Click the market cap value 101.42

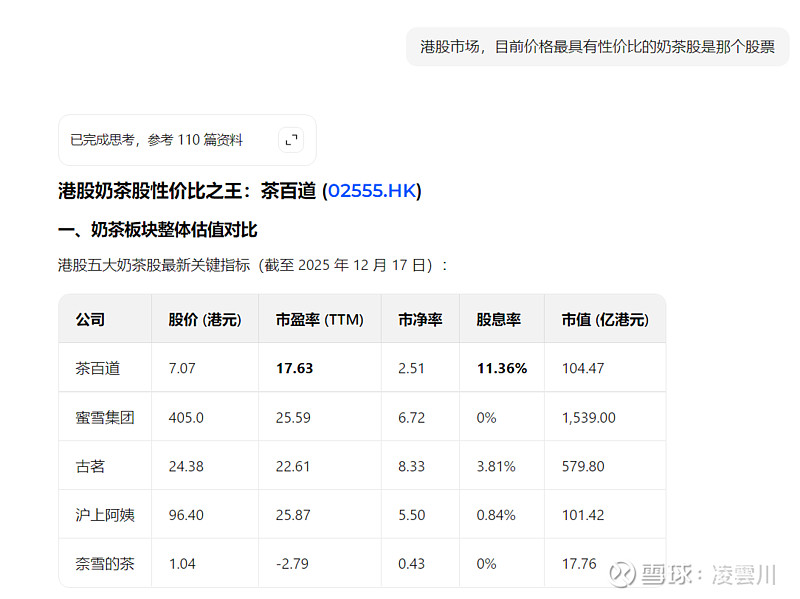pos(583,515)
